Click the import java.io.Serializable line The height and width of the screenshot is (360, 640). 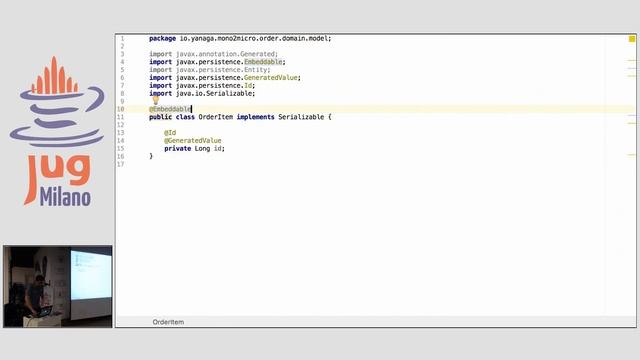click(202, 93)
